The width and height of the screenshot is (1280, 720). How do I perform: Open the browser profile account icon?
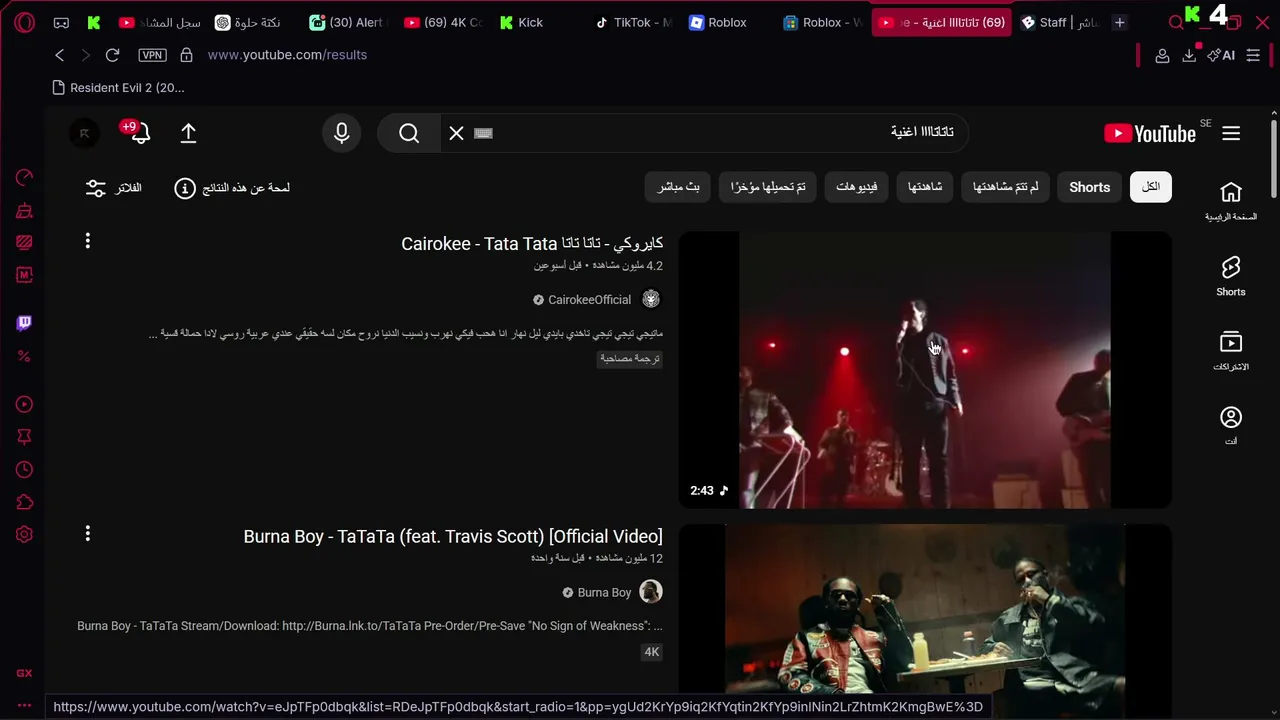(x=1162, y=55)
